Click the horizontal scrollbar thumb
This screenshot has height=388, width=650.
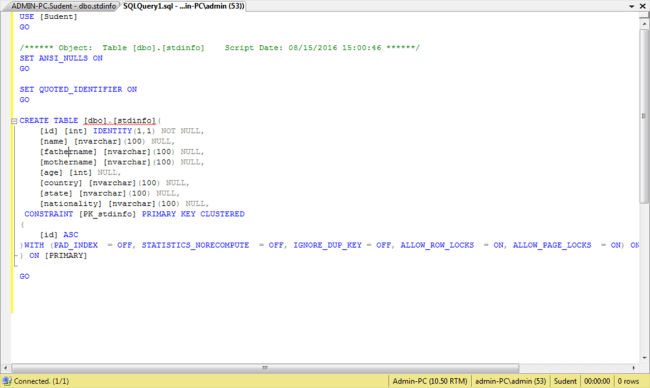(265, 368)
